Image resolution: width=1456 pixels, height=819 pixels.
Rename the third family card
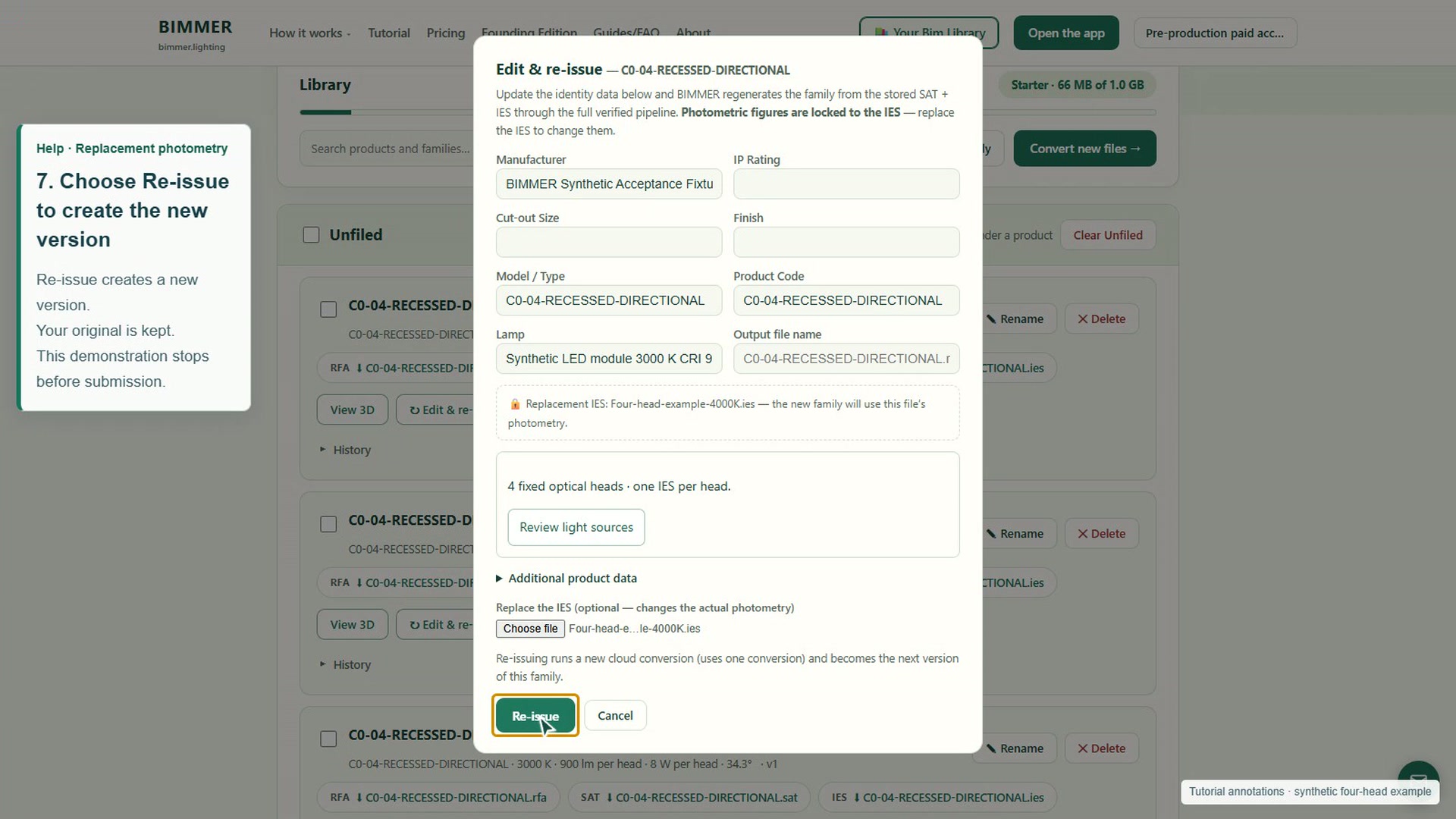pos(1015,748)
